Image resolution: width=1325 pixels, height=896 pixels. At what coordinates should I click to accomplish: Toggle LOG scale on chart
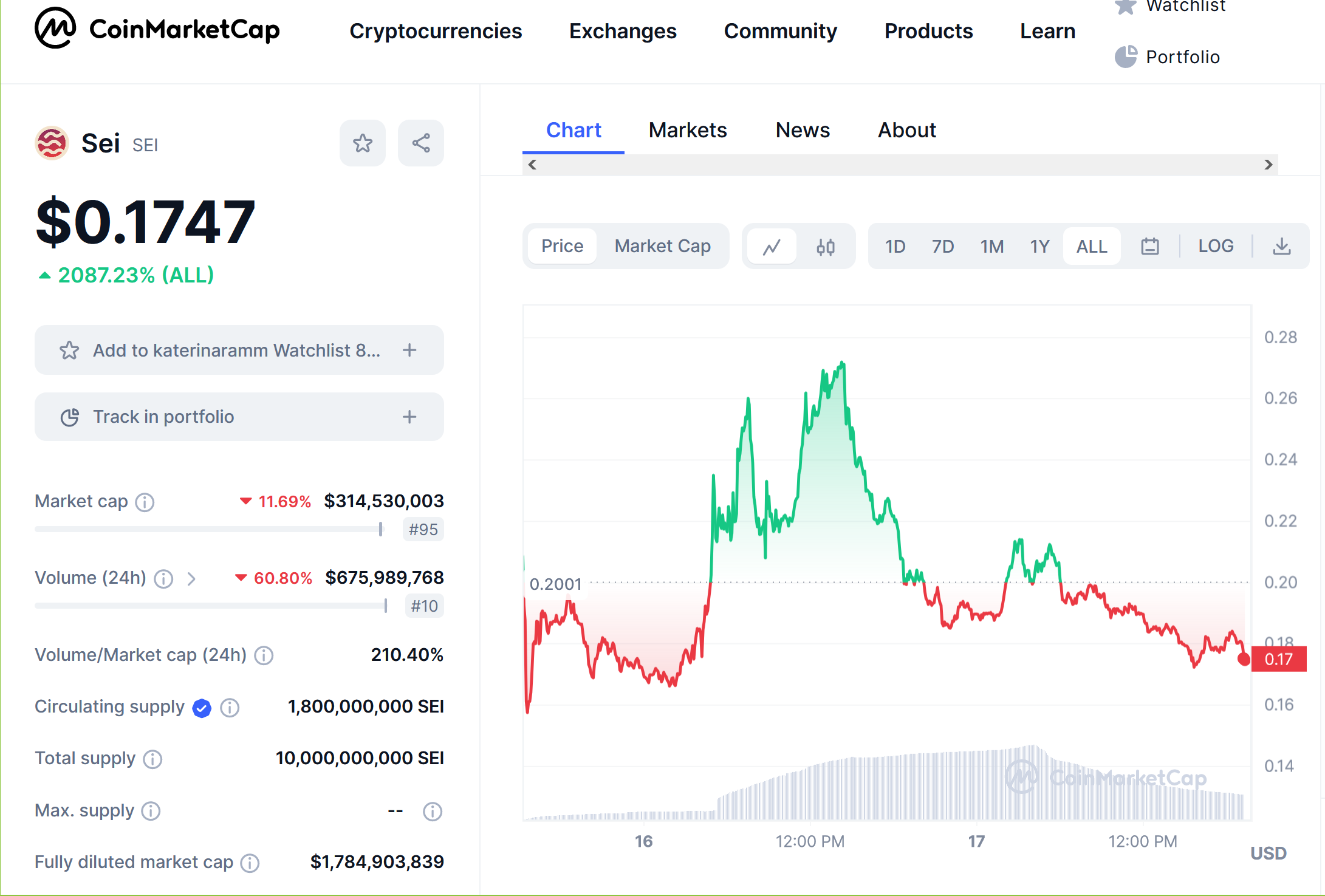[x=1216, y=246]
